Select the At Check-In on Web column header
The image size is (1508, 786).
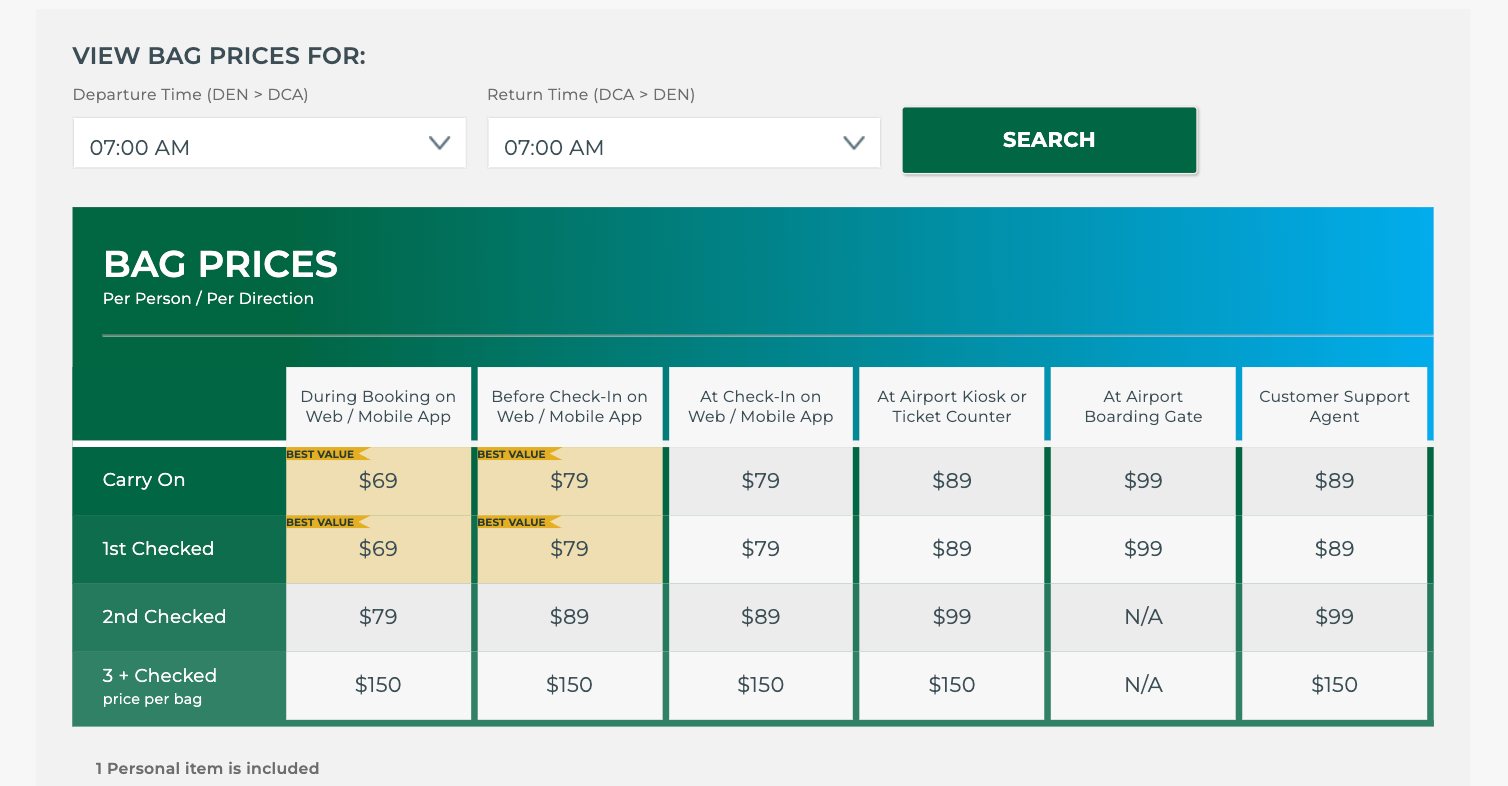click(760, 406)
